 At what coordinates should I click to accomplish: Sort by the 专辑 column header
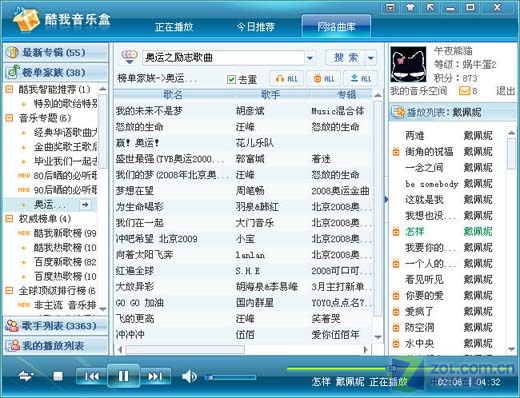tap(347, 95)
